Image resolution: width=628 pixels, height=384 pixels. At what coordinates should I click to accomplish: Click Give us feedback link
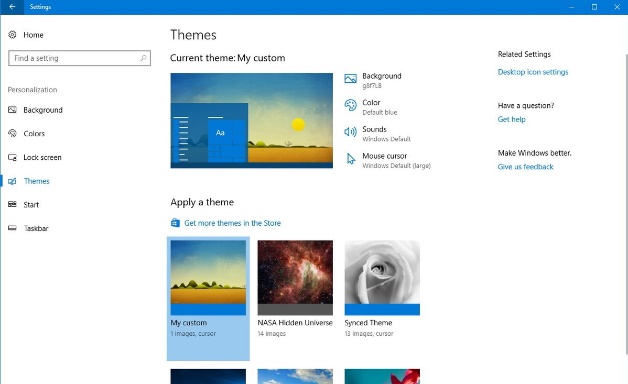[525, 167]
